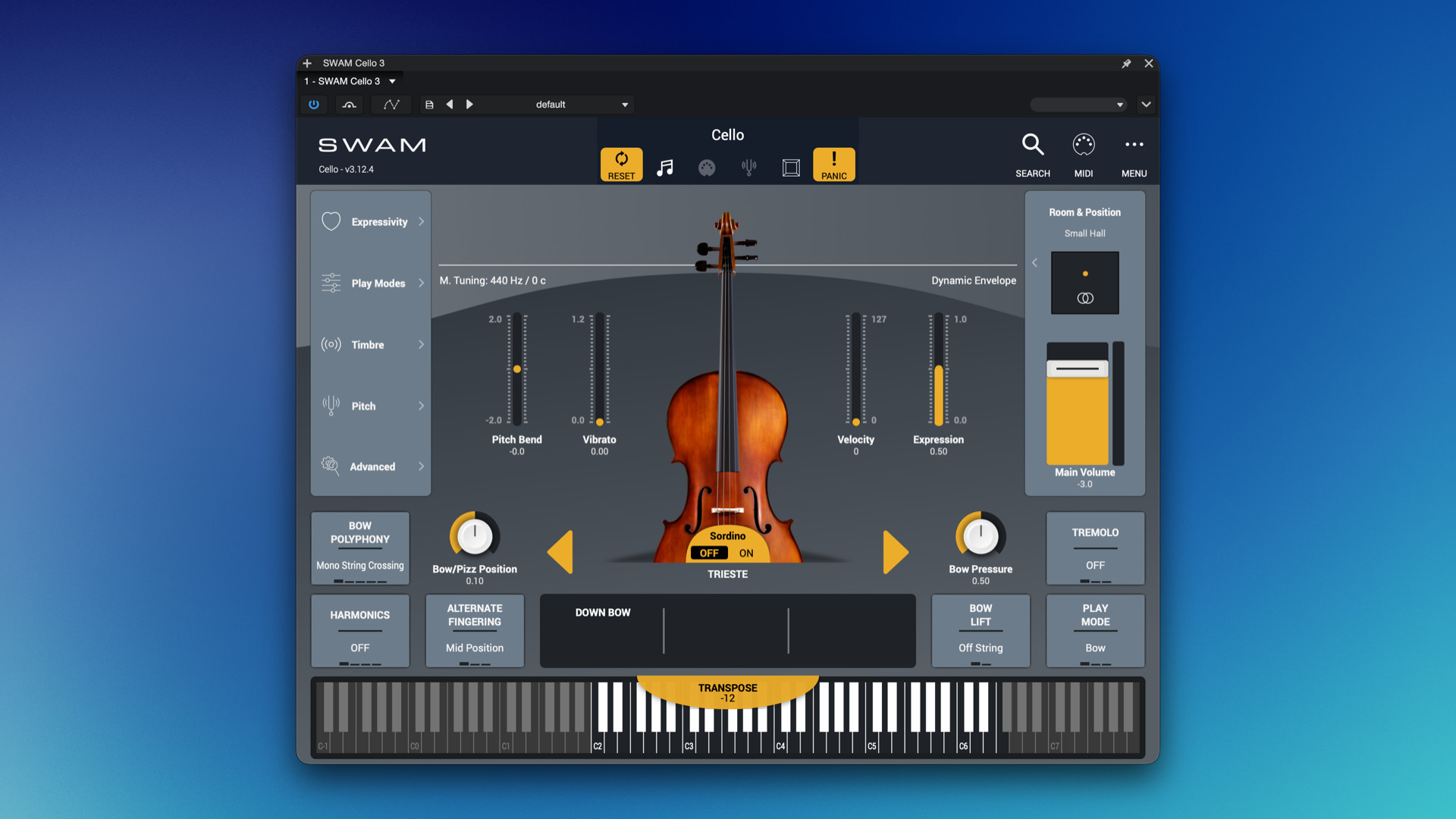Screen dimensions: 1456x819
Task: Open the SWAM Cello 3 instance dropdown
Action: (x=350, y=81)
